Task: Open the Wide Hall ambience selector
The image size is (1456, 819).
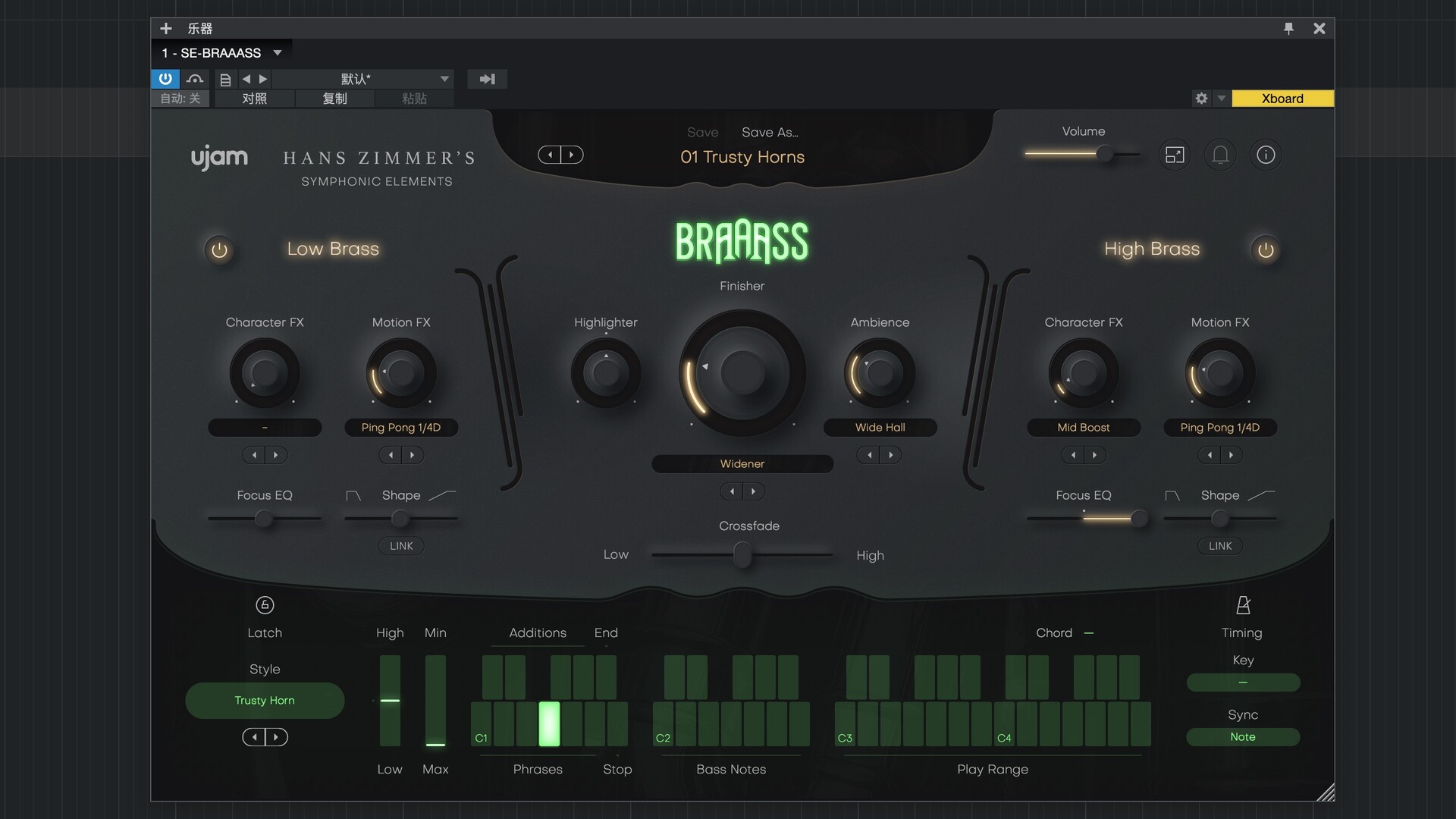Action: pos(880,428)
